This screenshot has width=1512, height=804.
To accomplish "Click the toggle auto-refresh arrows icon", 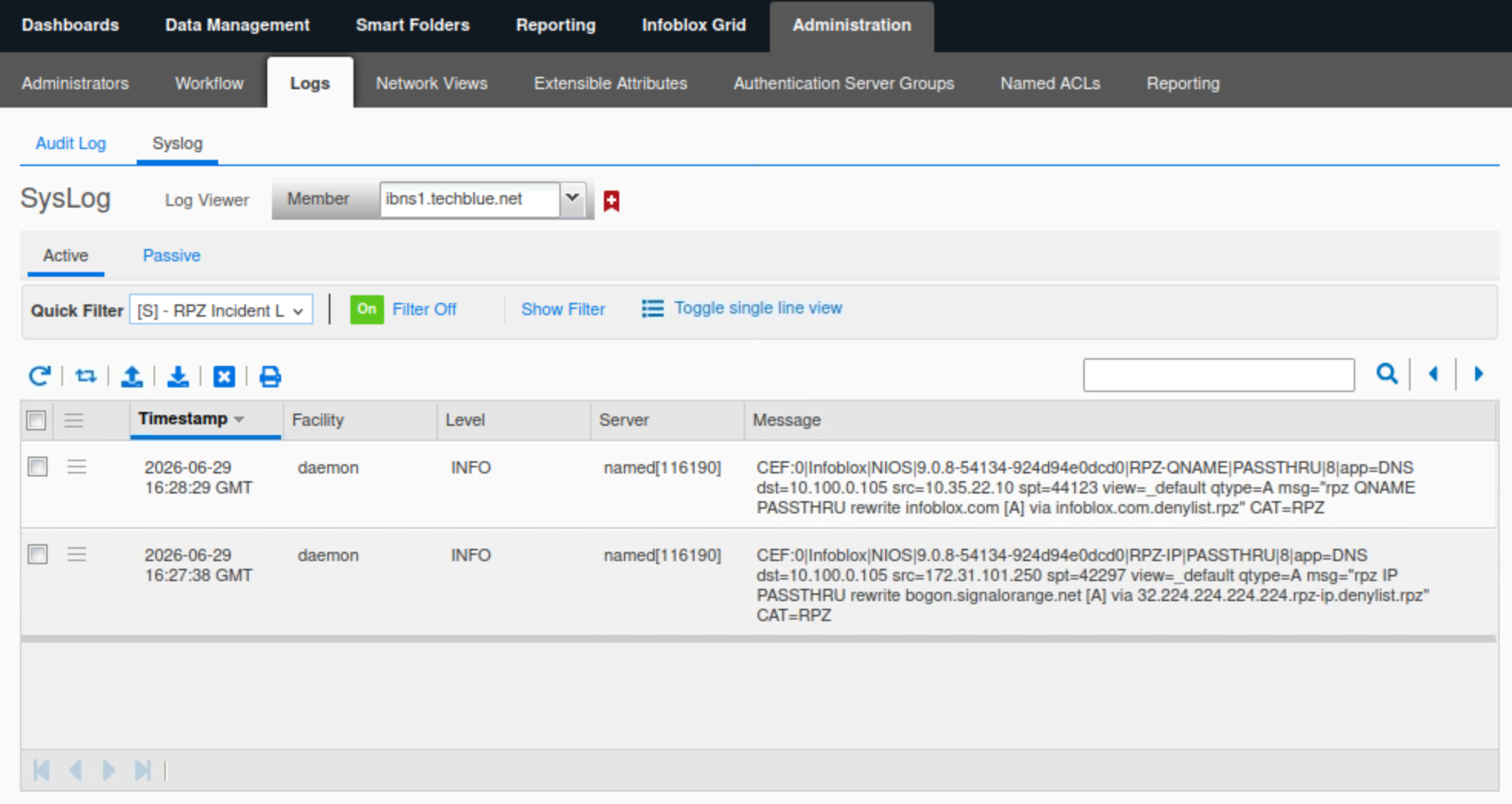I will 85,376.
